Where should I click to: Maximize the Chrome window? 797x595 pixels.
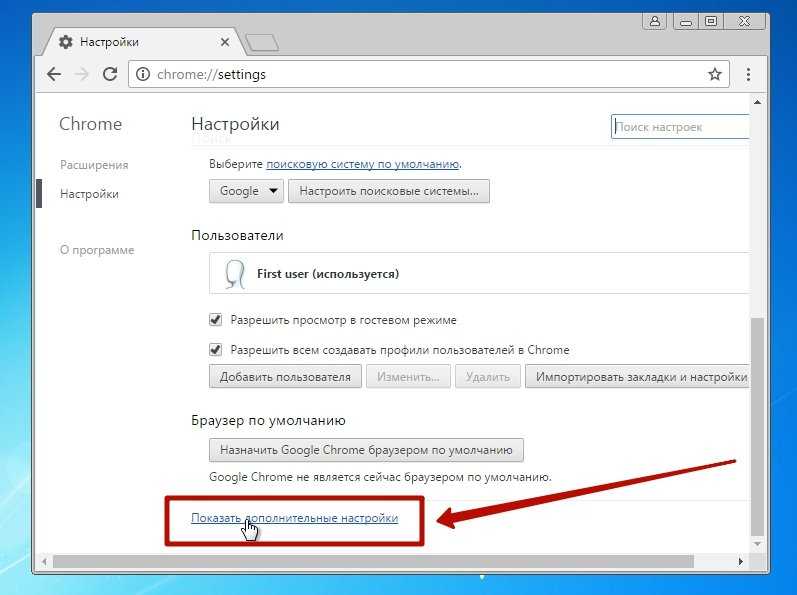pyautogui.click(x=711, y=21)
